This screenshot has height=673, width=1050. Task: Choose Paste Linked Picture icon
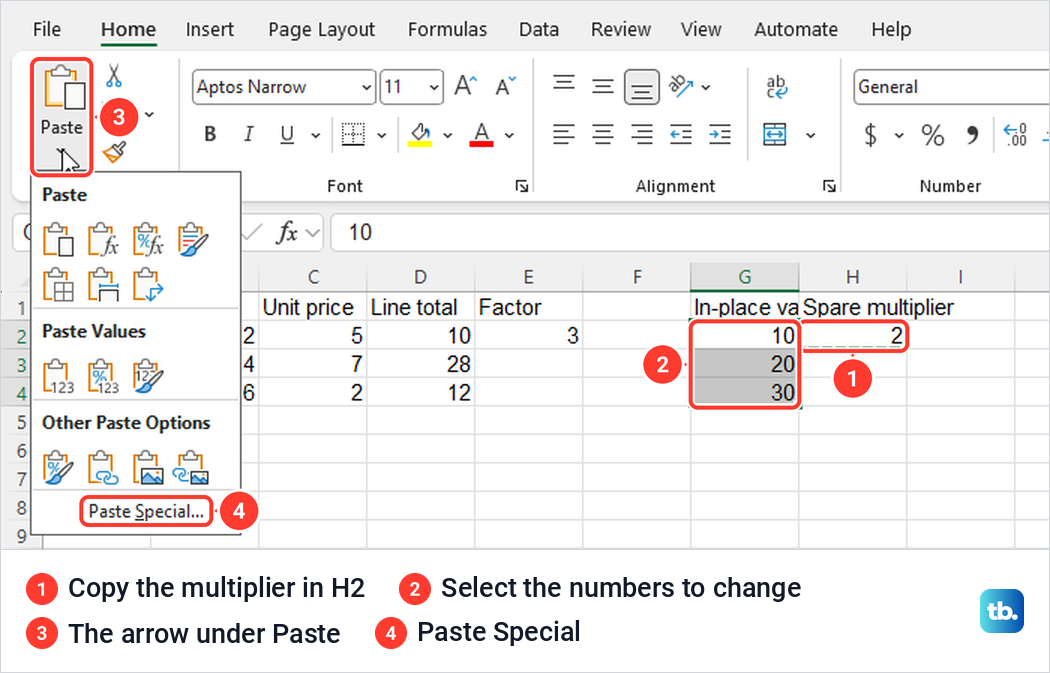(192, 467)
